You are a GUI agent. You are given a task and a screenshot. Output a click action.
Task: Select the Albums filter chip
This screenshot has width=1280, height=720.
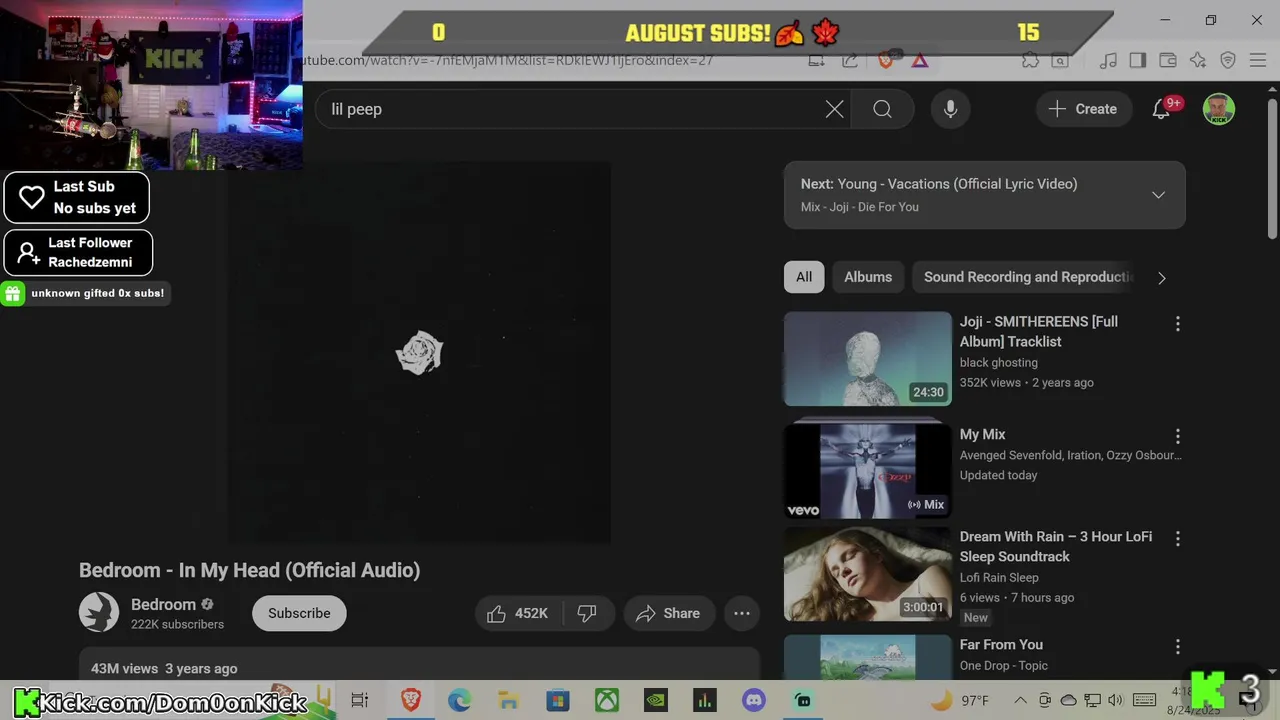(x=868, y=277)
